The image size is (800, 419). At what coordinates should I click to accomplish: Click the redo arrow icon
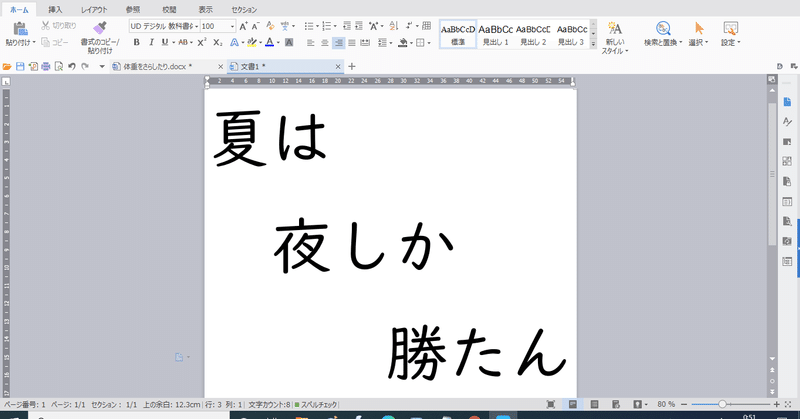coord(85,66)
